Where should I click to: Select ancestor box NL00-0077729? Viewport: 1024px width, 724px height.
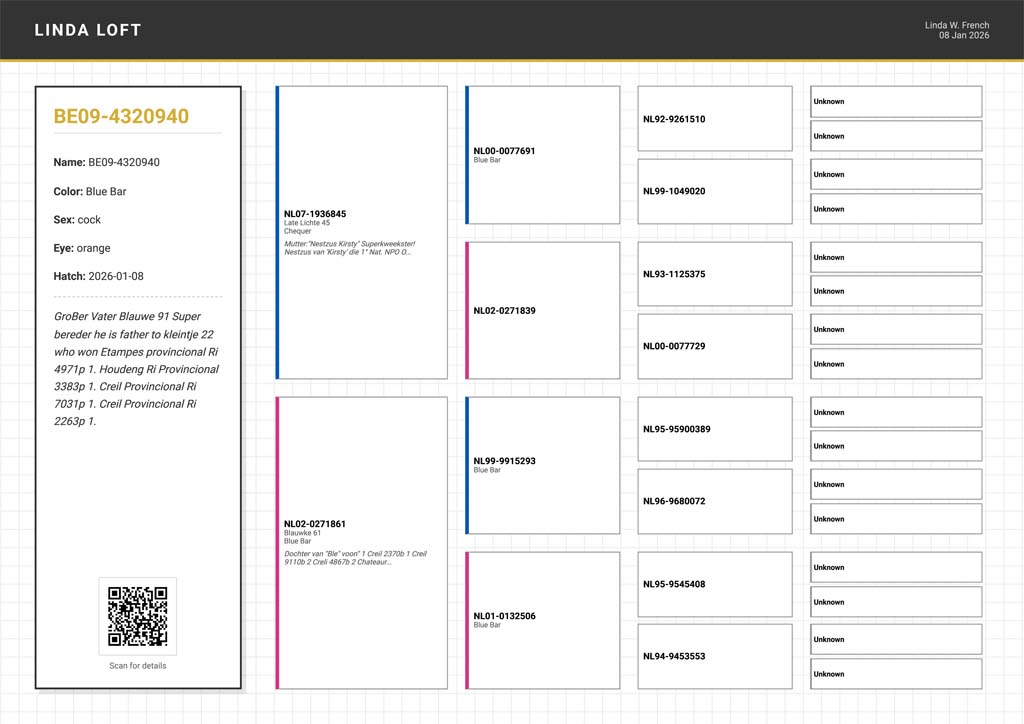click(x=715, y=346)
